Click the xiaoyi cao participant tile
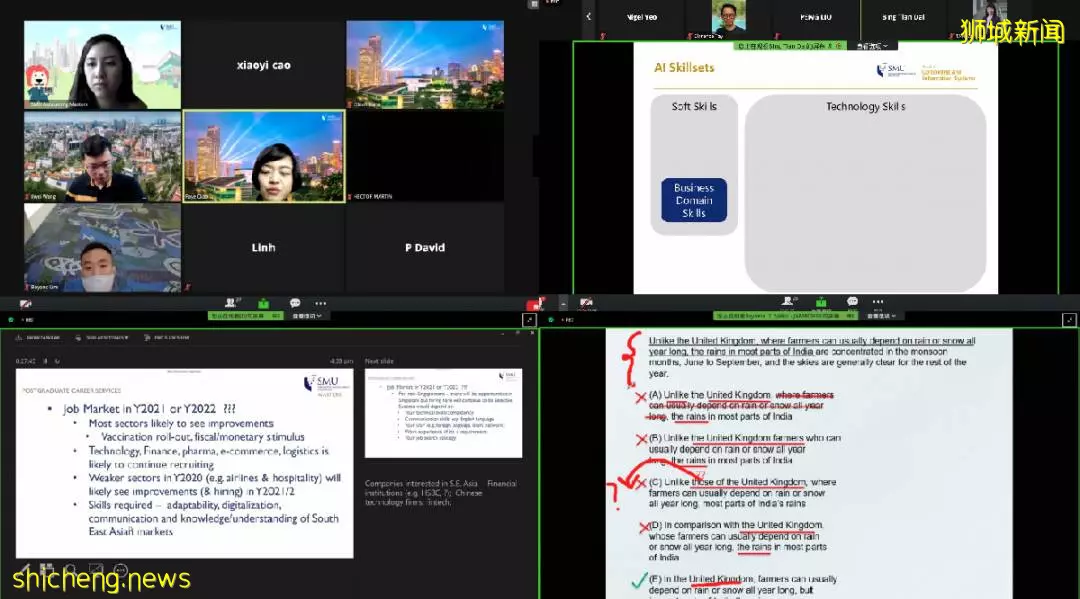Image resolution: width=1080 pixels, height=599 pixels. (x=263, y=65)
